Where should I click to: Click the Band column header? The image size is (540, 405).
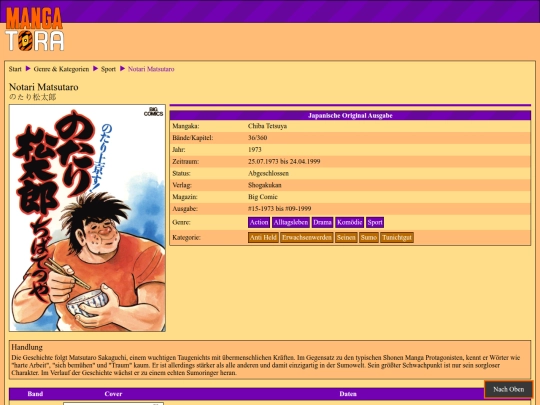point(35,394)
